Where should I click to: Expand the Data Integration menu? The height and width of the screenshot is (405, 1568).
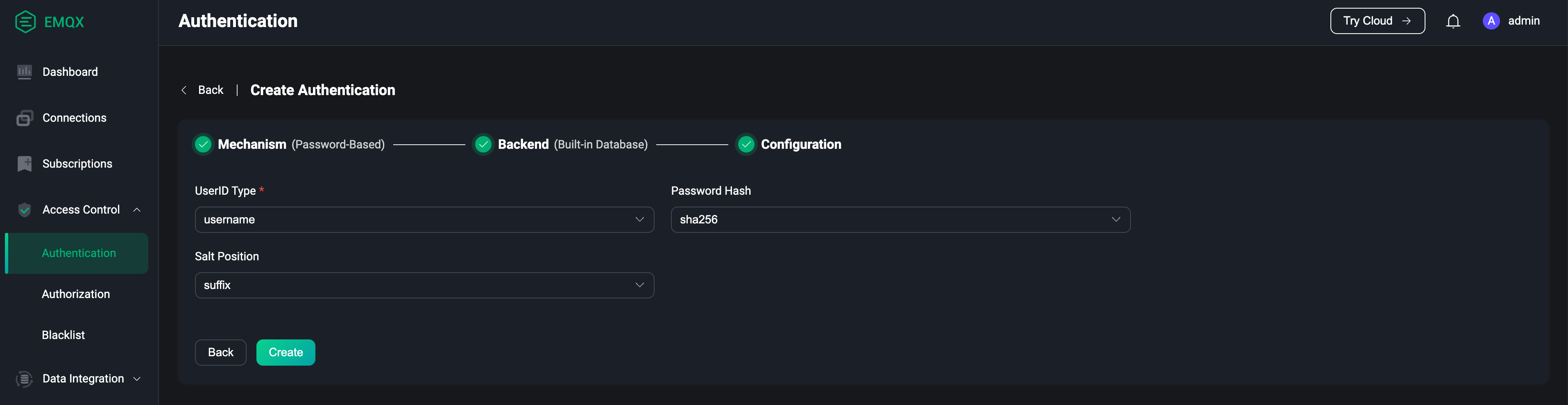tap(137, 379)
